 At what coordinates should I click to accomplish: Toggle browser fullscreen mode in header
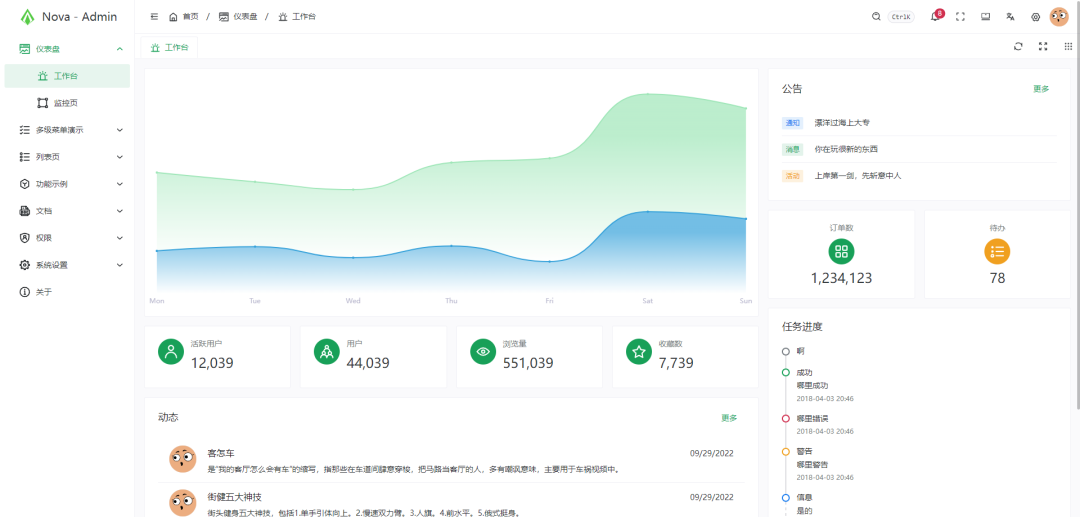pyautogui.click(x=960, y=17)
